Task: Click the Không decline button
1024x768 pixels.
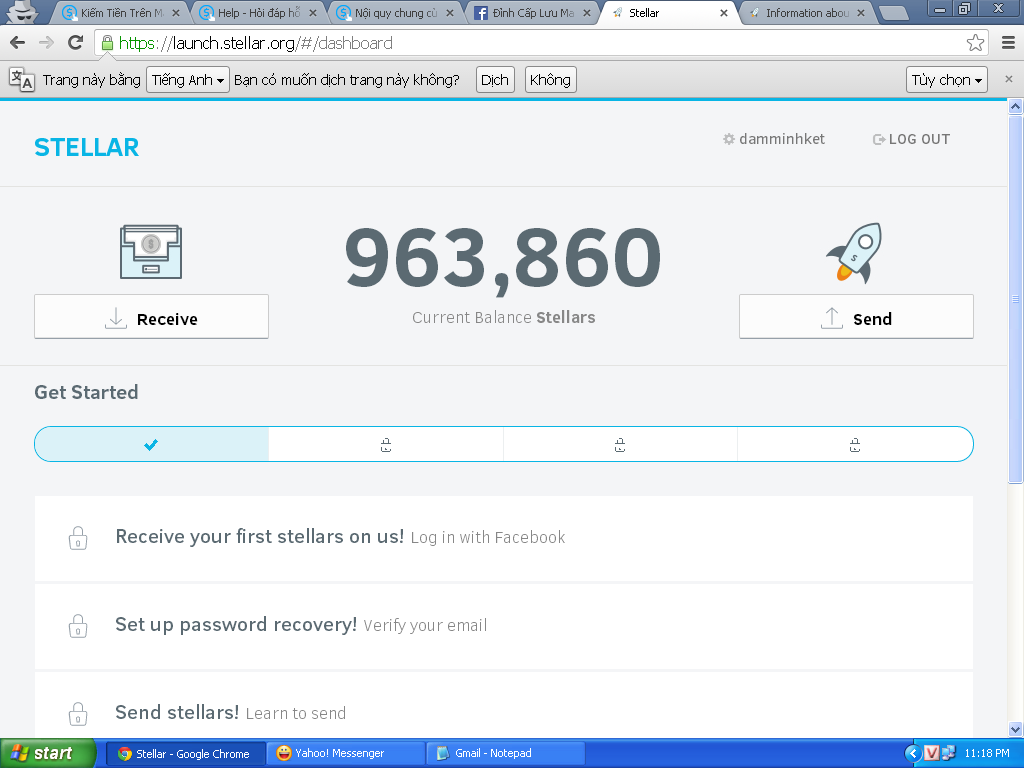Action: point(551,80)
